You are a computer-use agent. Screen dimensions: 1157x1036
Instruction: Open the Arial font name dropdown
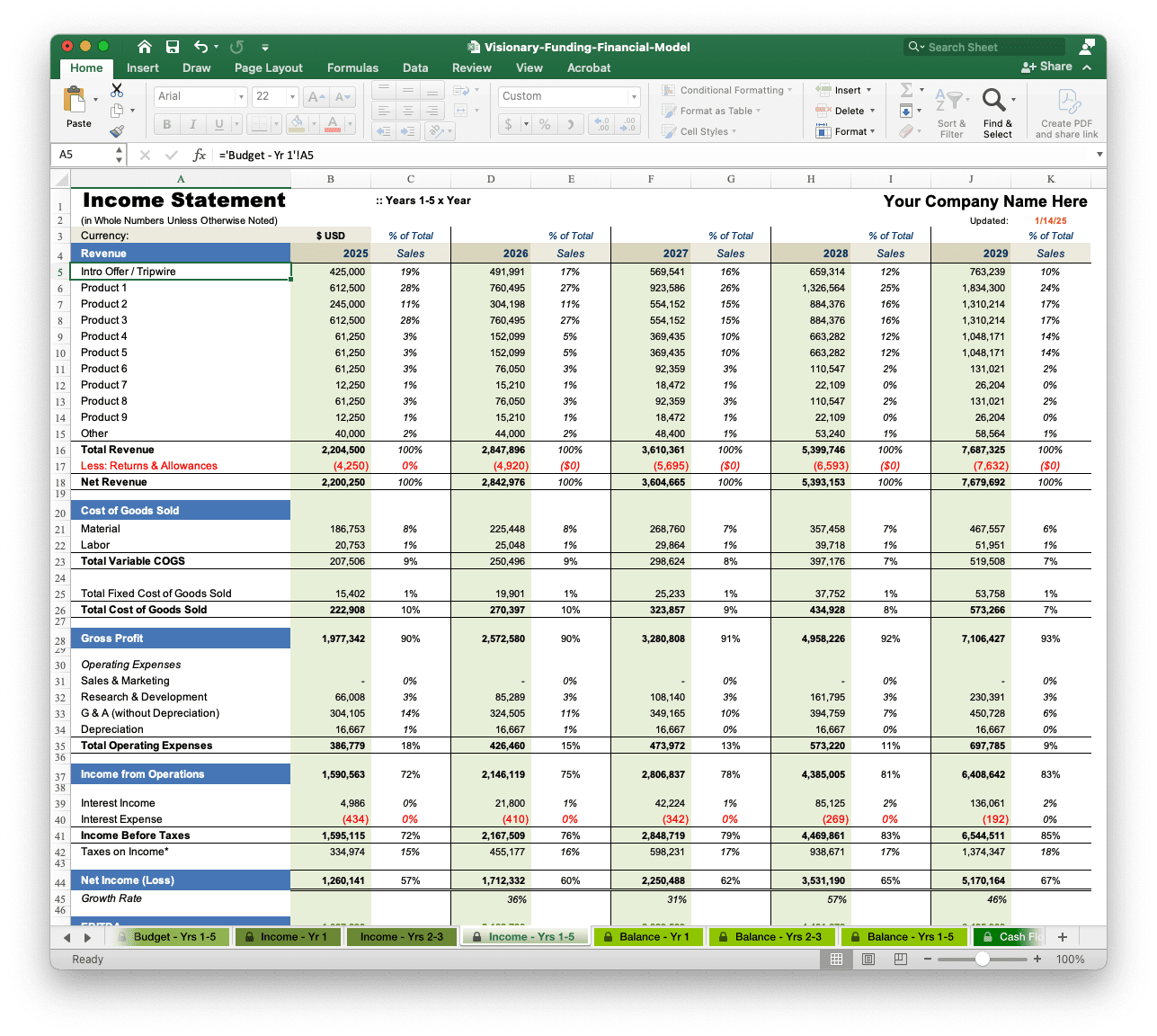coord(240,96)
